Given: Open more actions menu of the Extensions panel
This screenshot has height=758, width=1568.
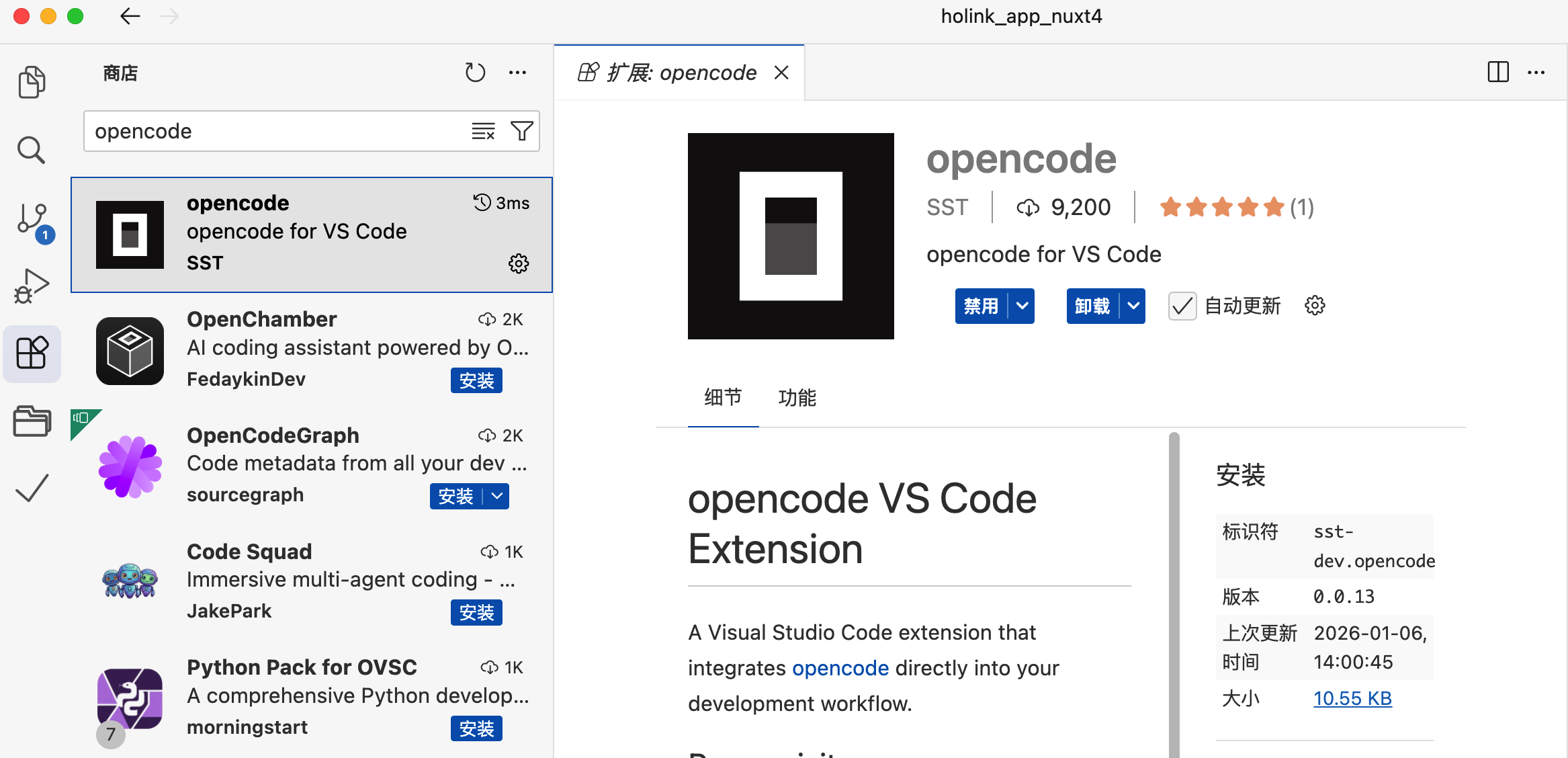Looking at the screenshot, I should point(517,72).
